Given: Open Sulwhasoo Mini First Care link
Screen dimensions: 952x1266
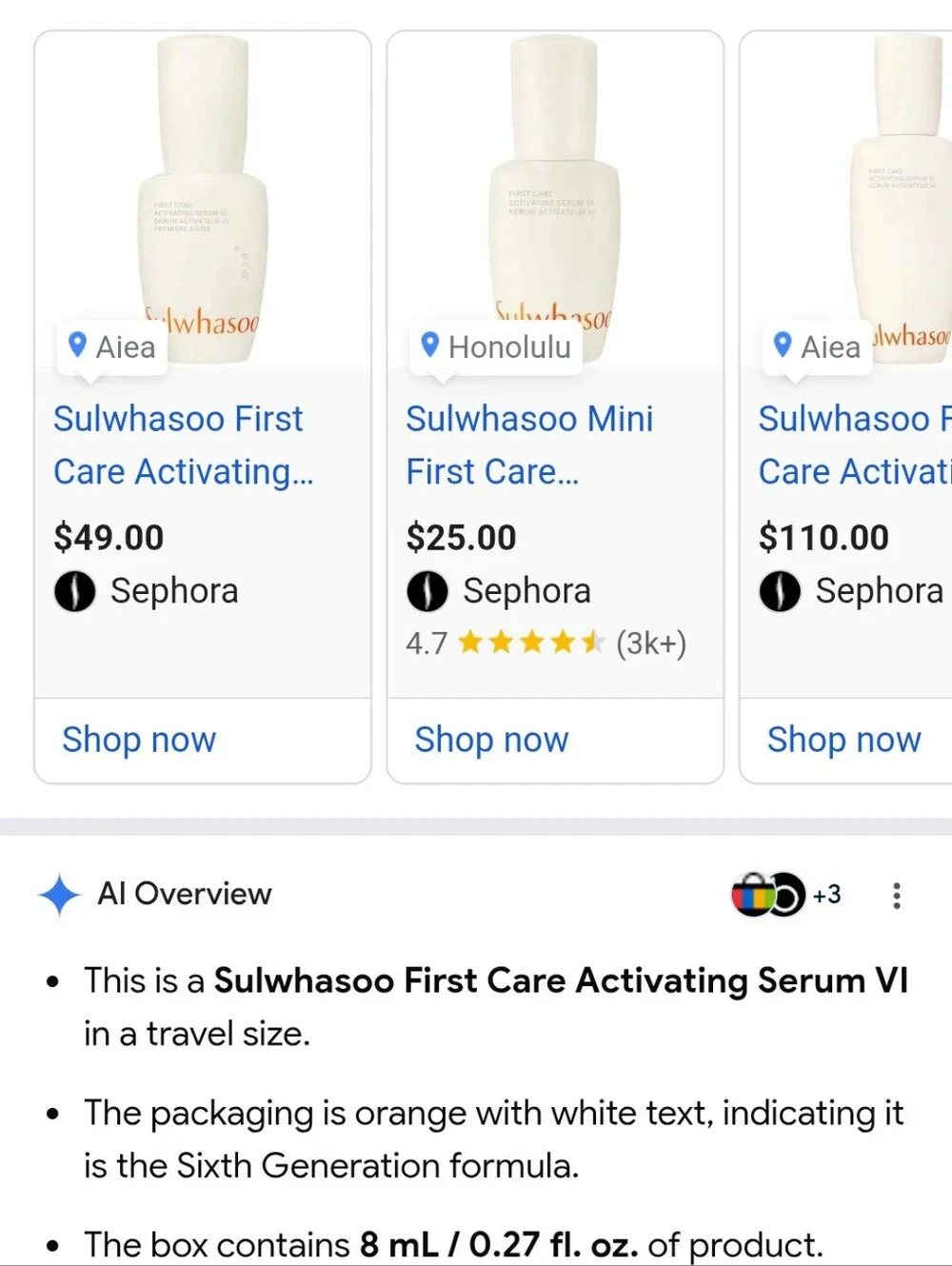Looking at the screenshot, I should pos(529,445).
